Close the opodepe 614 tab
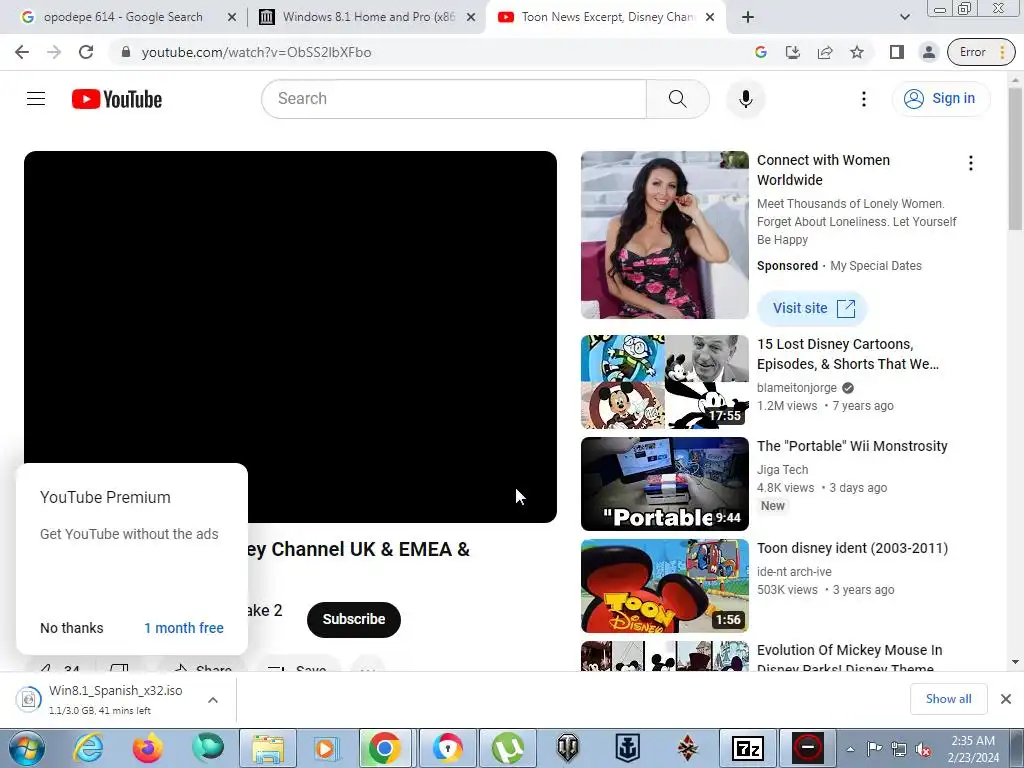Image resolution: width=1024 pixels, height=768 pixels. tap(232, 18)
